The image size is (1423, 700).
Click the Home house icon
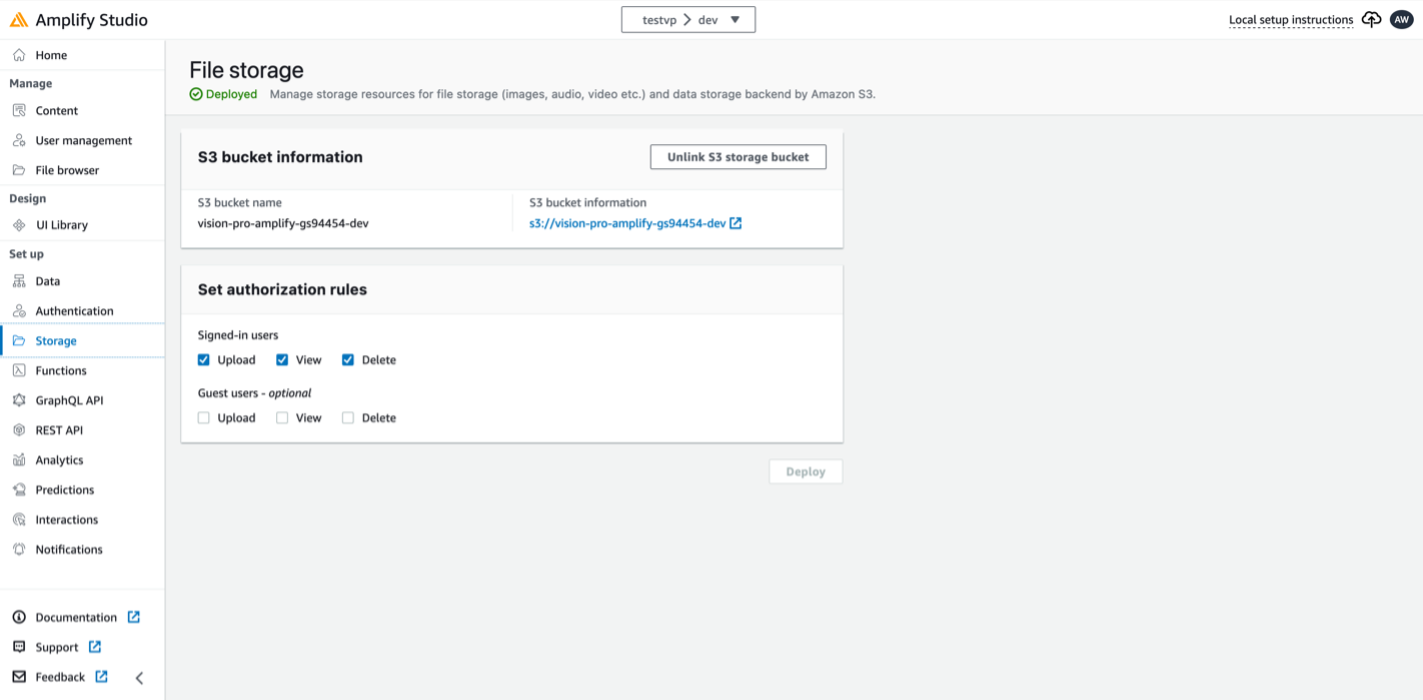point(19,55)
